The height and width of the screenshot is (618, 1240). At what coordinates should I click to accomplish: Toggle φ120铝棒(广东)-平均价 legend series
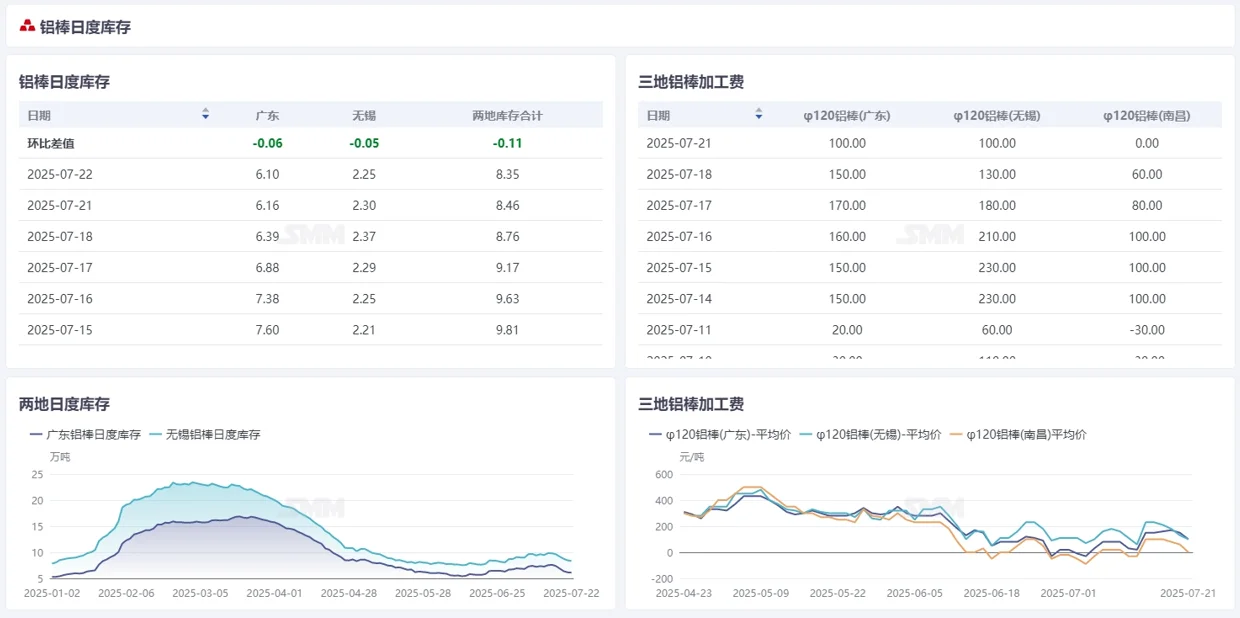[720, 435]
